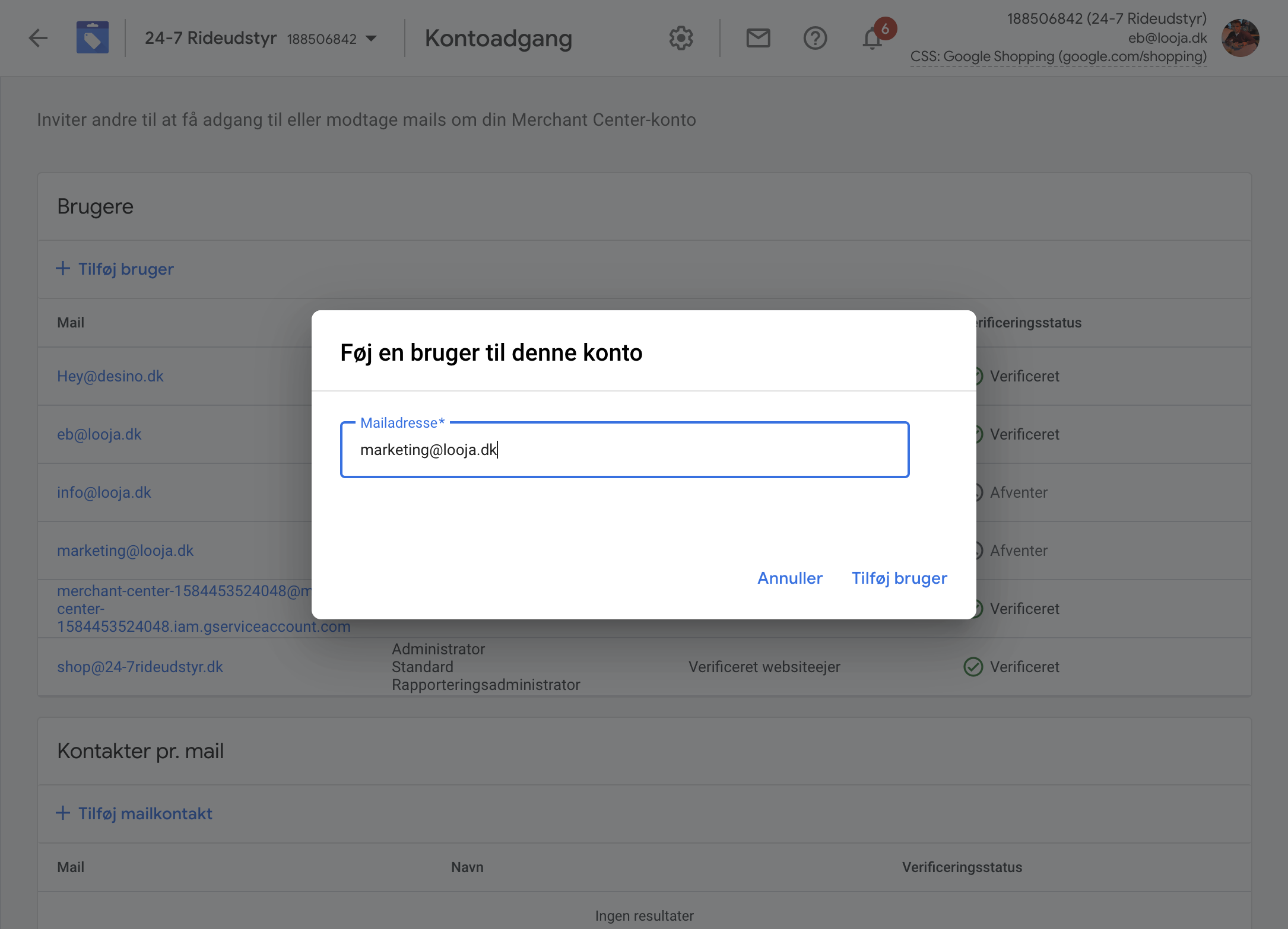Confirm with Tilføj bruger dialog button
The height and width of the screenshot is (929, 1288).
click(x=899, y=578)
